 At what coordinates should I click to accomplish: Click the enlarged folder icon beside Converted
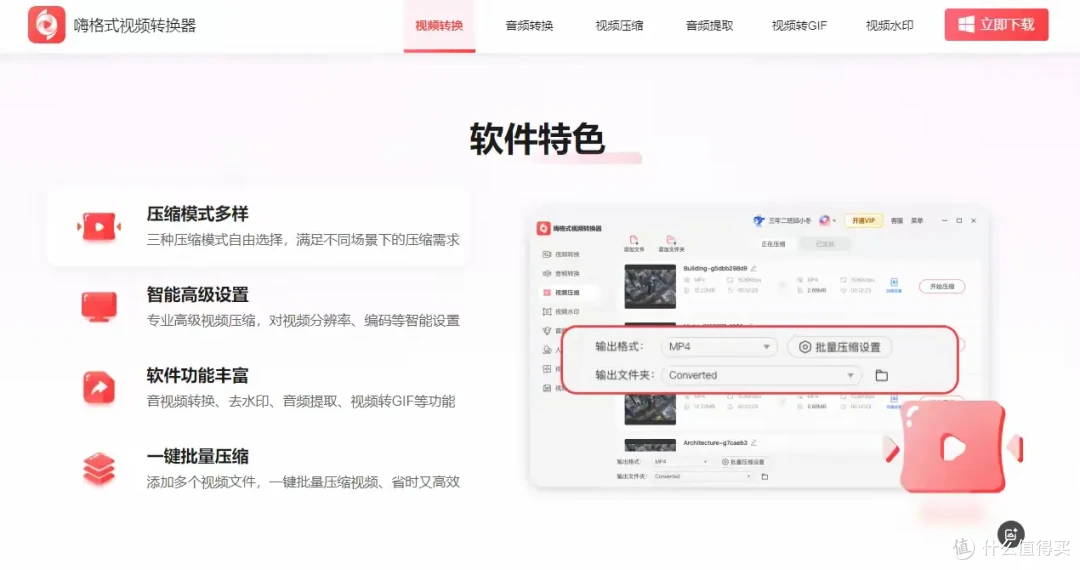[x=881, y=375]
